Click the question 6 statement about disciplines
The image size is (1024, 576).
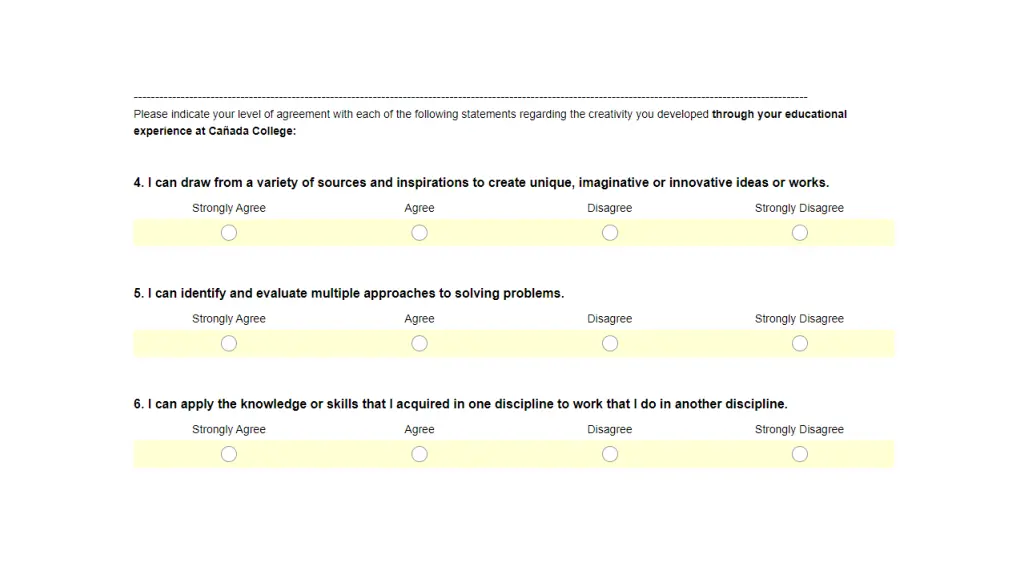(x=460, y=404)
